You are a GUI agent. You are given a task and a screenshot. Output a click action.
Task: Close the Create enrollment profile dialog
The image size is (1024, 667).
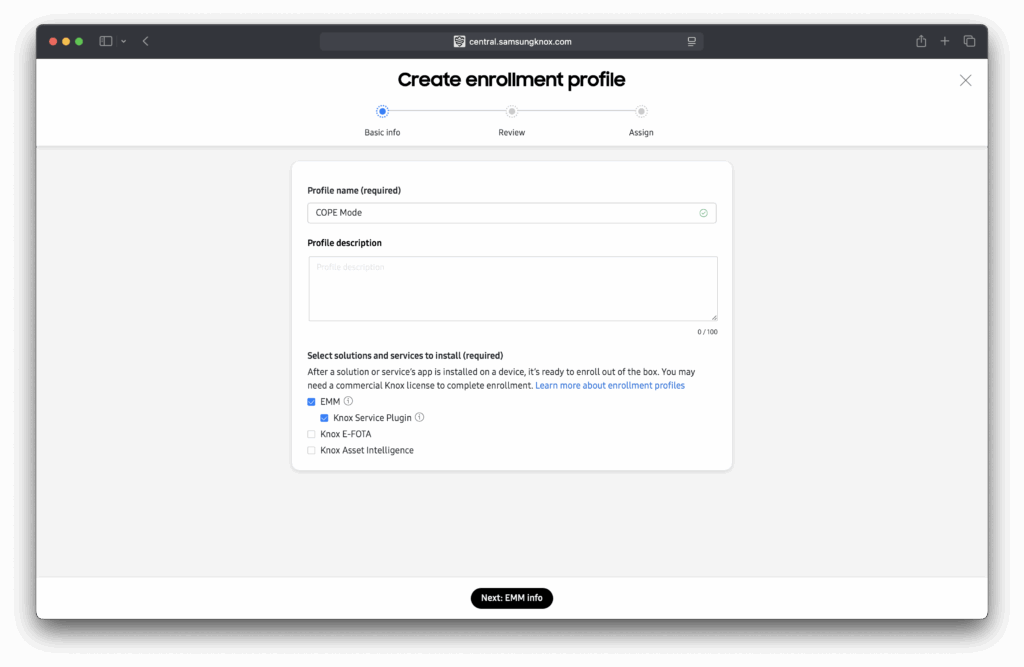[x=965, y=80]
